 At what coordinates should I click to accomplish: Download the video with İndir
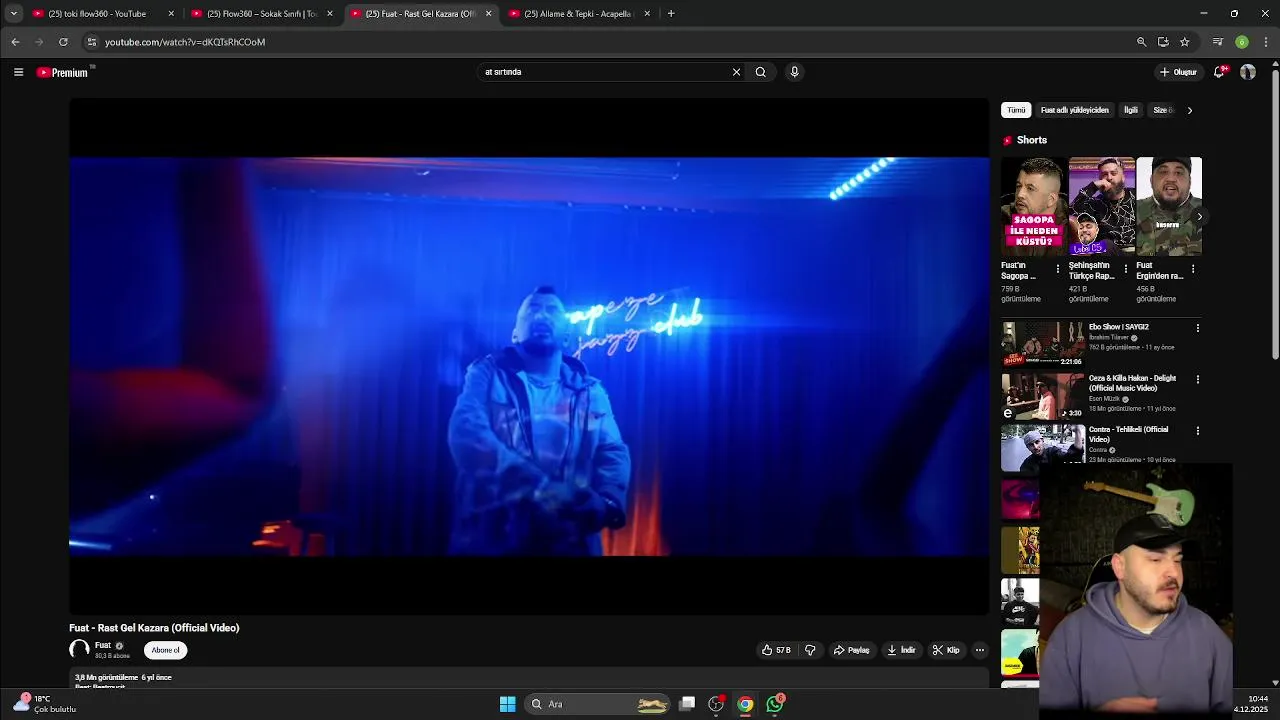click(x=901, y=650)
